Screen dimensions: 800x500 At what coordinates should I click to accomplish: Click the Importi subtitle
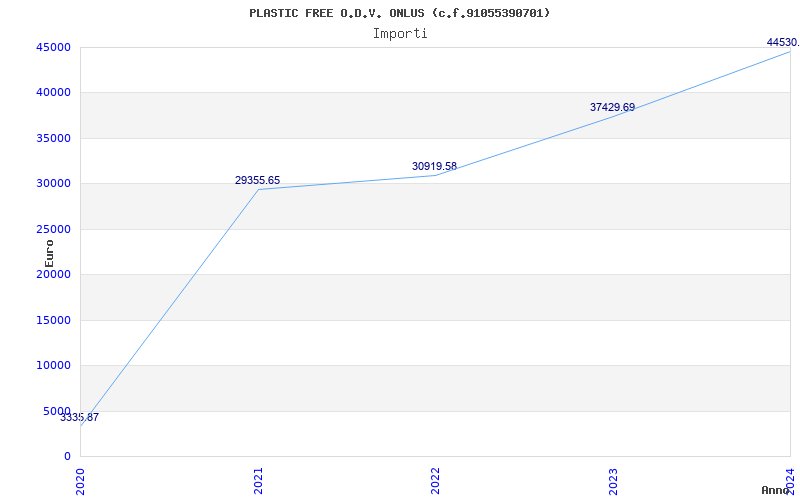pos(400,33)
